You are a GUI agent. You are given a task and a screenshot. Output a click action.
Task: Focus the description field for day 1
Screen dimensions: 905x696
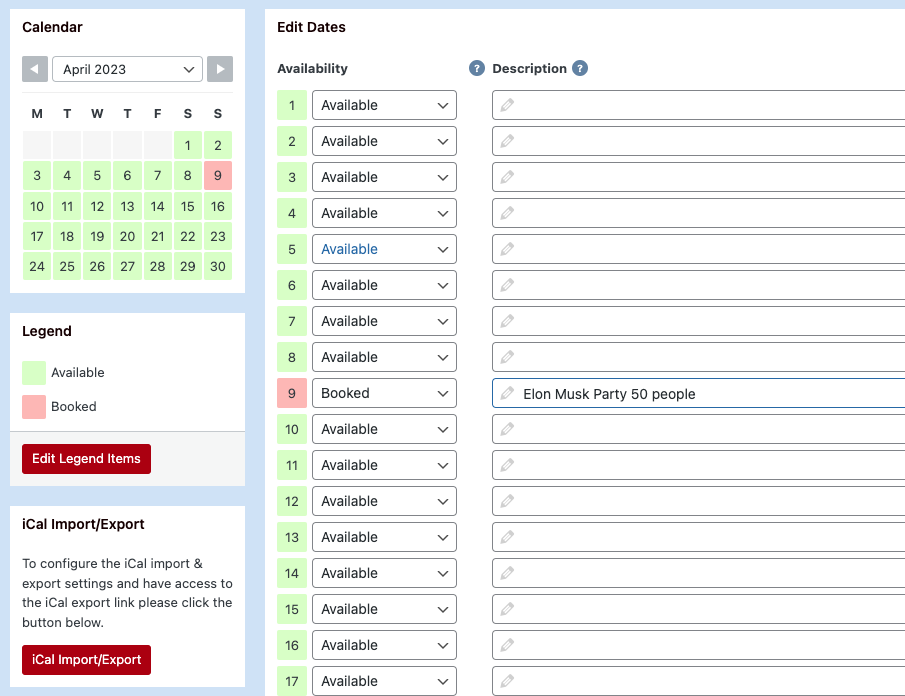[698, 105]
